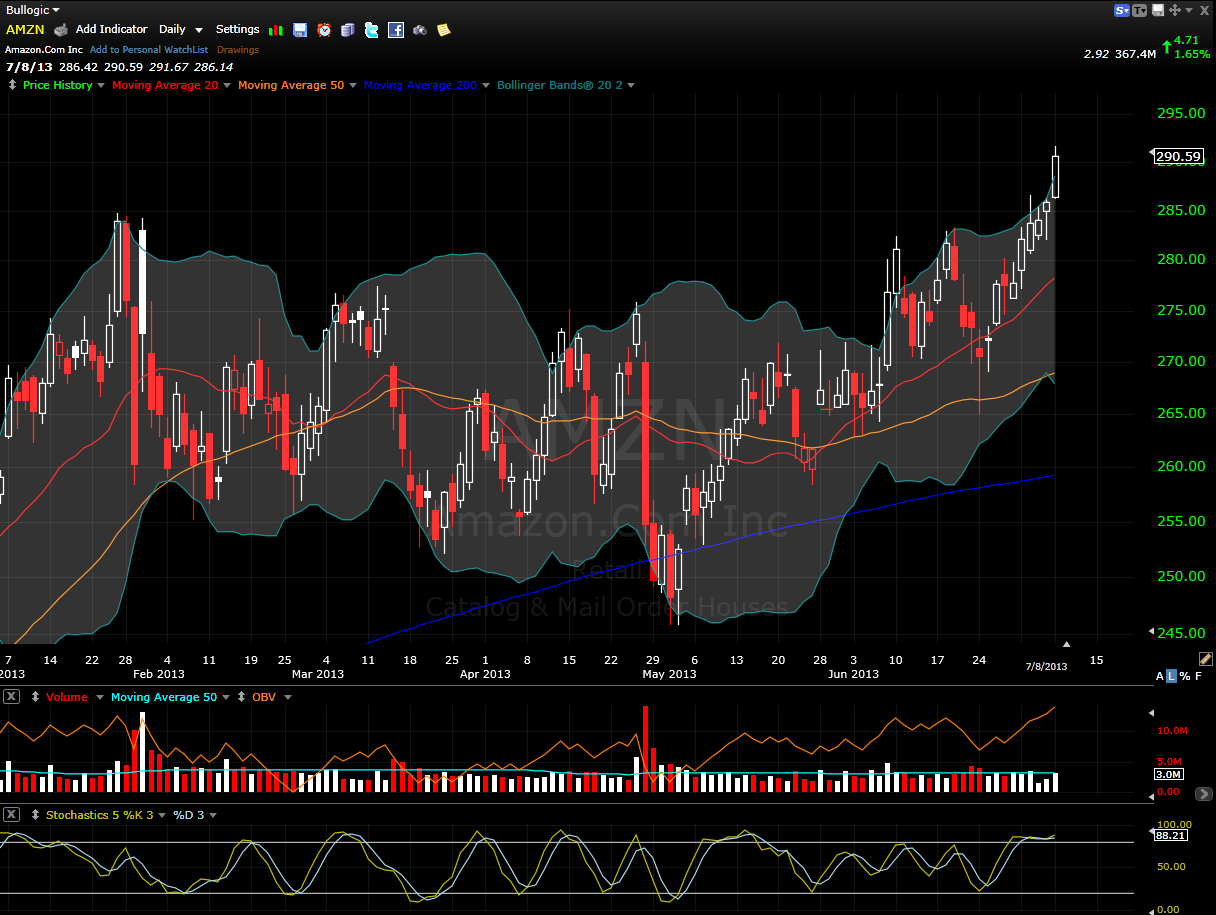This screenshot has width=1216, height=915.
Task: Click the 88.21 stochastics value marker
Action: click(1169, 836)
